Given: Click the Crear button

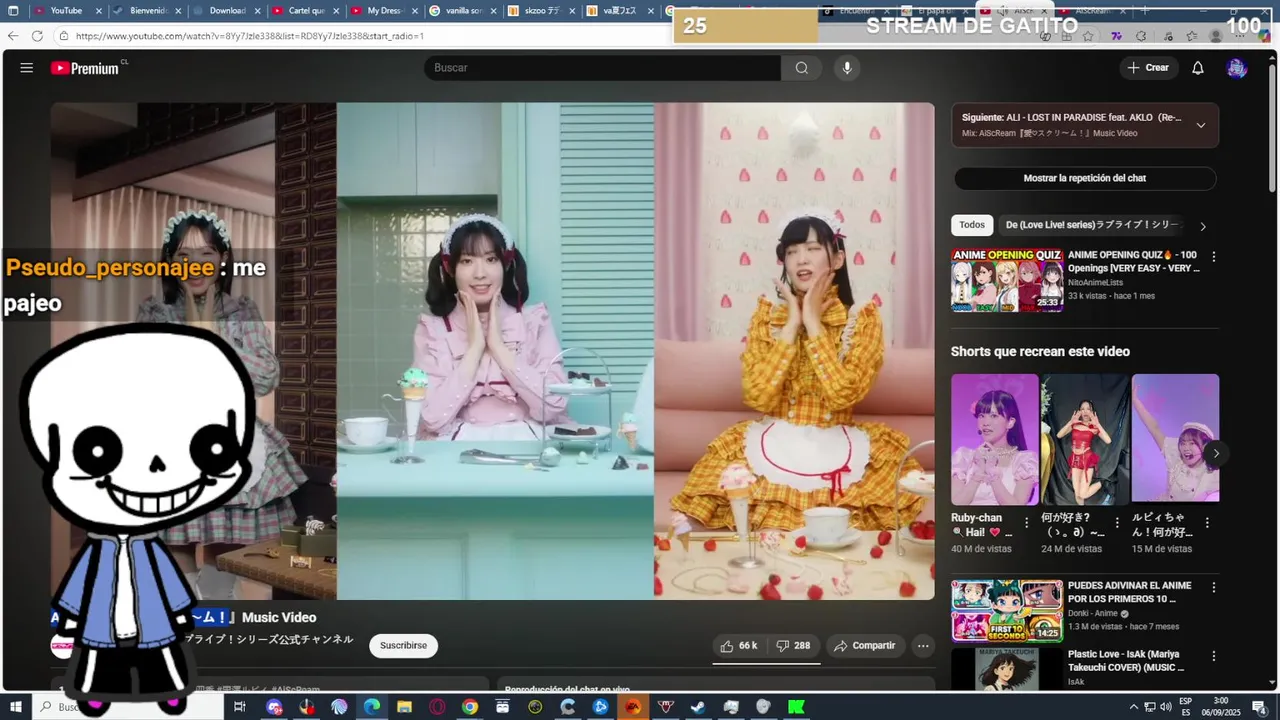Looking at the screenshot, I should coord(1148,68).
